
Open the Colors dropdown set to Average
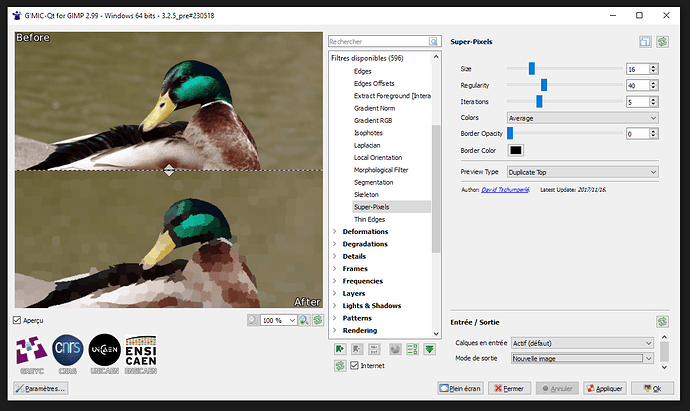click(583, 117)
